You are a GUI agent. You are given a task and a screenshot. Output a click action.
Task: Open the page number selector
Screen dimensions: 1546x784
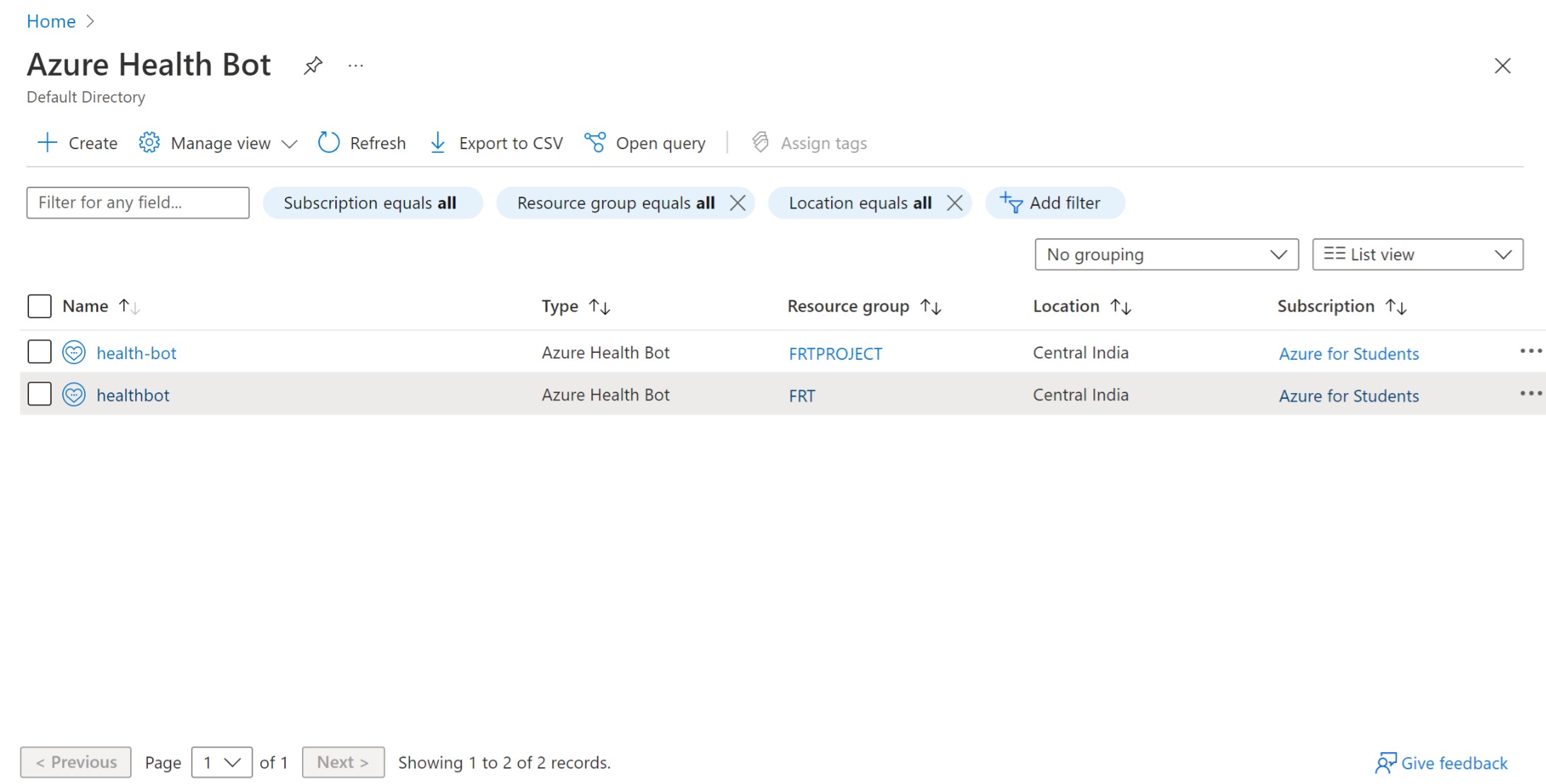[221, 762]
